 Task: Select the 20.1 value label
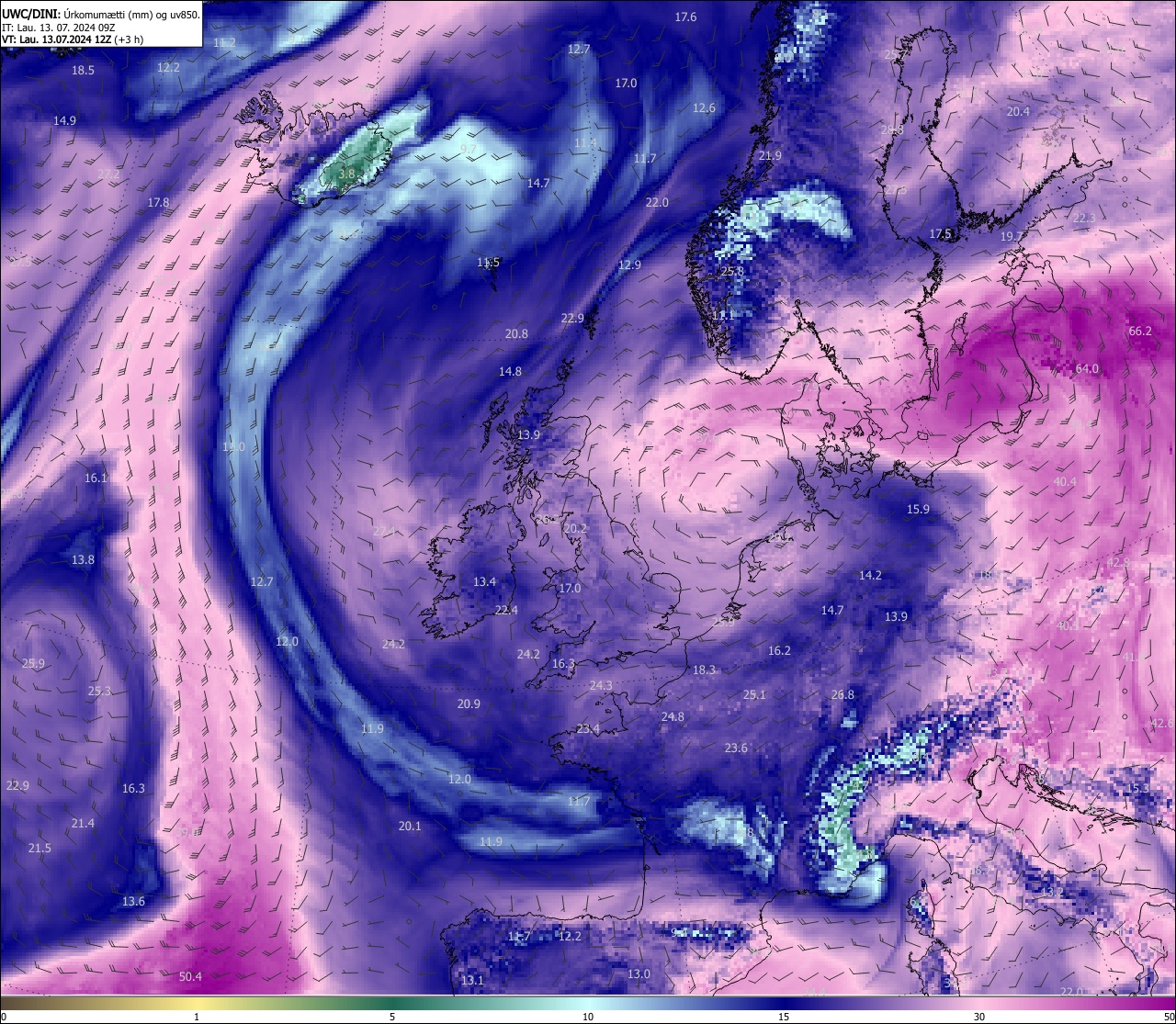click(x=410, y=826)
